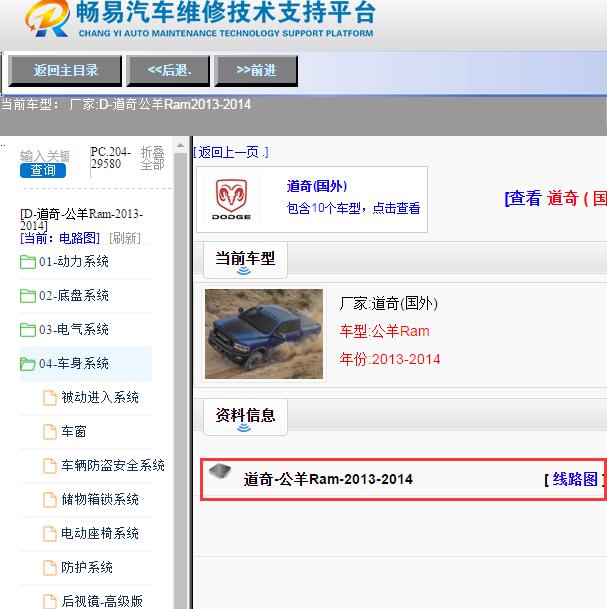
Task: Click the blue 查询 search button
Action: tap(43, 170)
